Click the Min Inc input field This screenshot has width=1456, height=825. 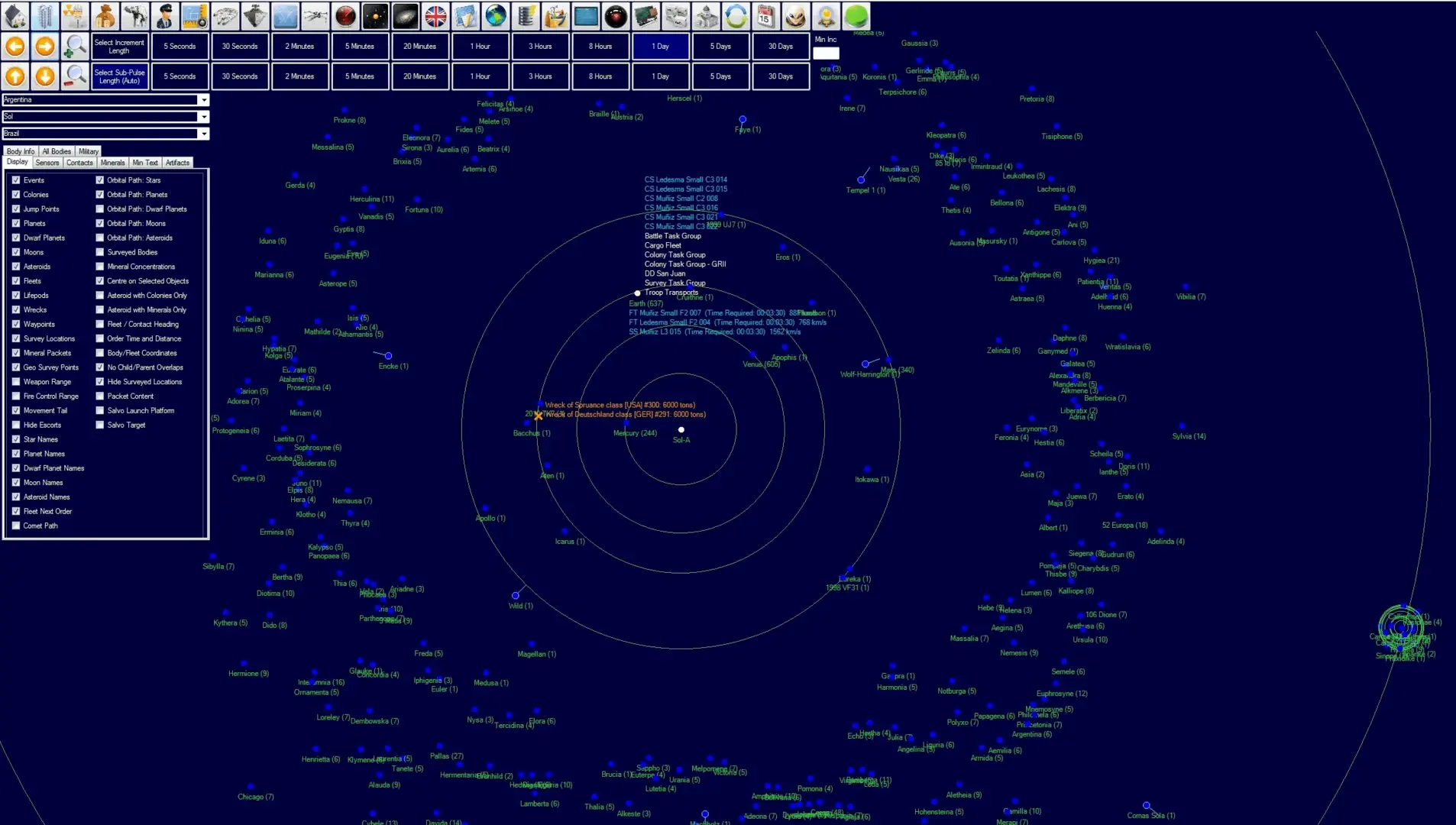tap(826, 53)
